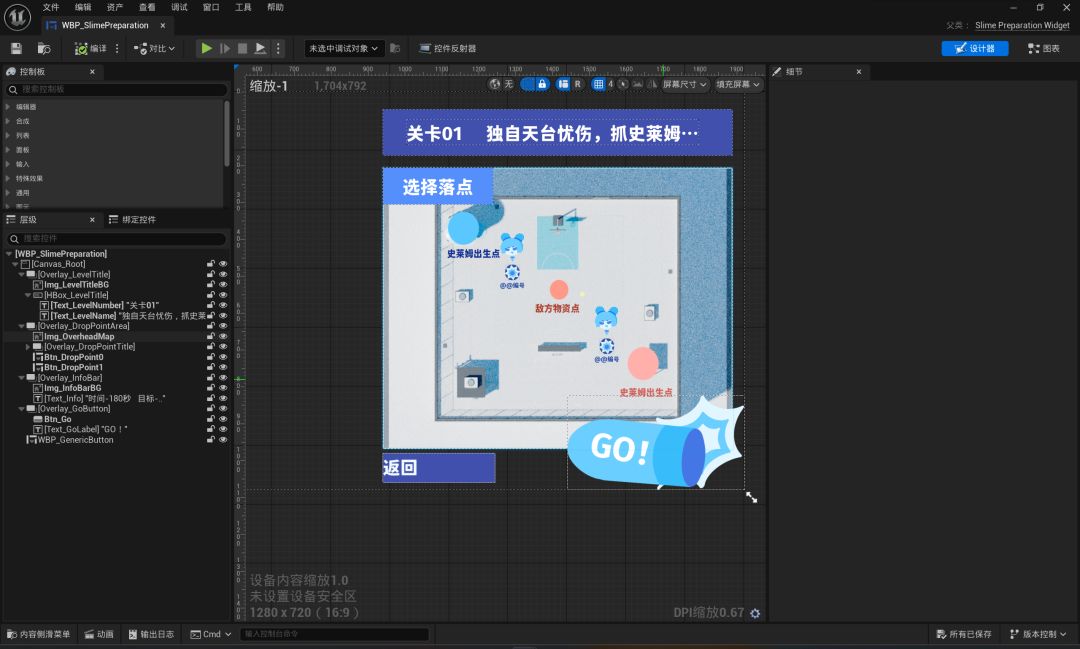Toggle the R respect locks button
The width and height of the screenshot is (1080, 649).
(578, 84)
